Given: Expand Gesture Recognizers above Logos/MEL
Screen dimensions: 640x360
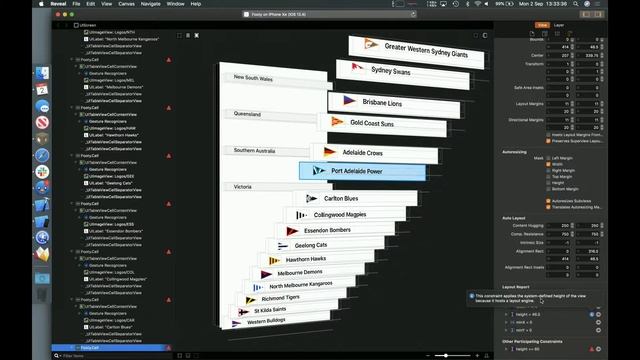Looking at the screenshot, I should click(80, 73).
